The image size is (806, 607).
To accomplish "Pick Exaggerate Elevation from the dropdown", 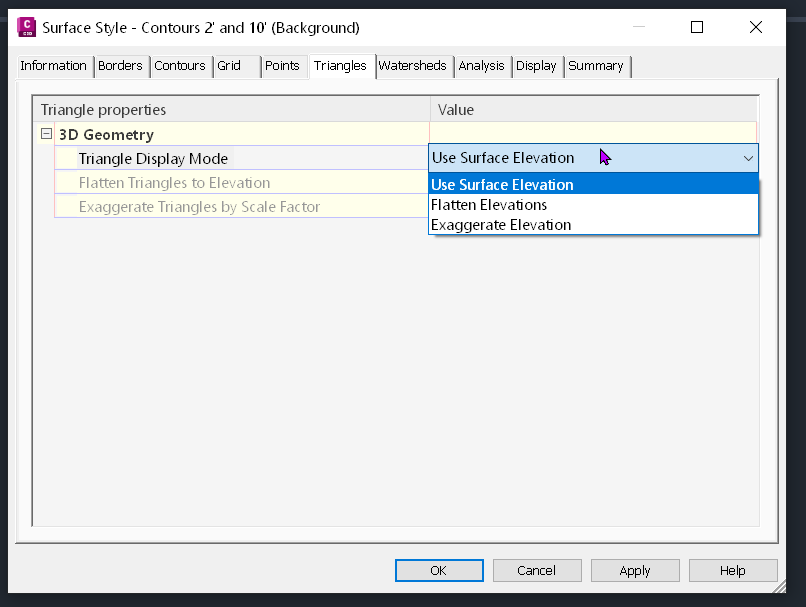I will pos(501,225).
